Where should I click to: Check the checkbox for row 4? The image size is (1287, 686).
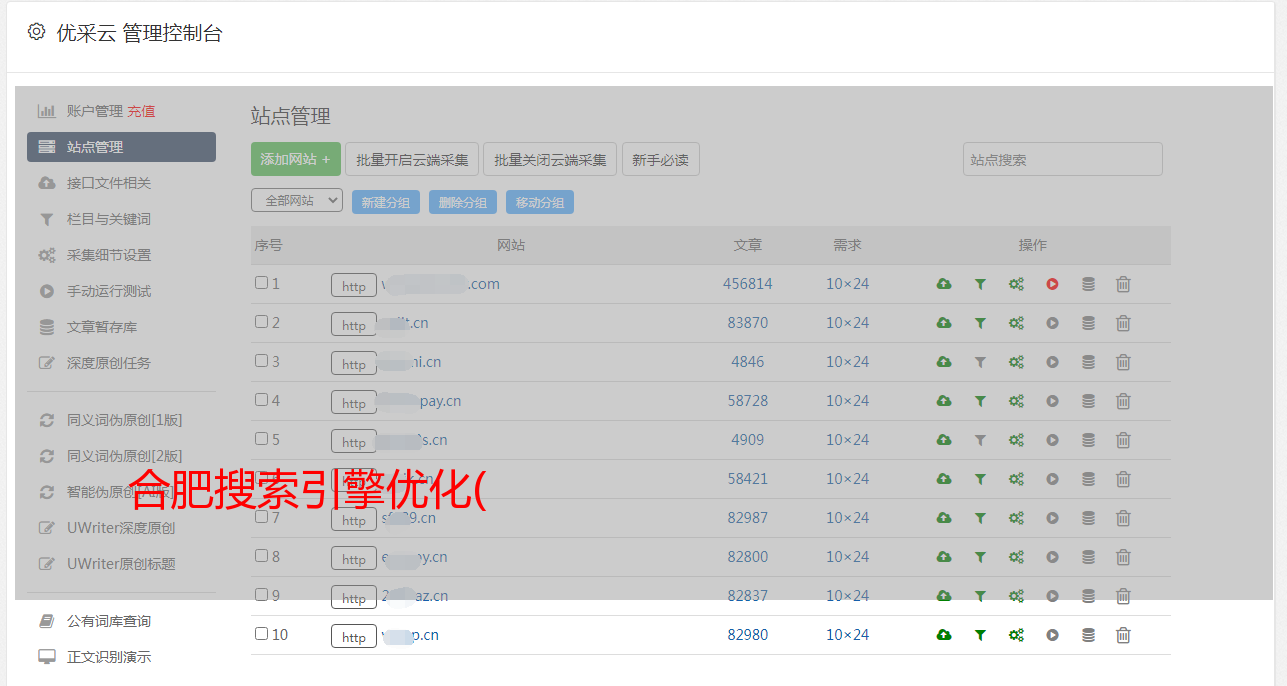click(261, 400)
